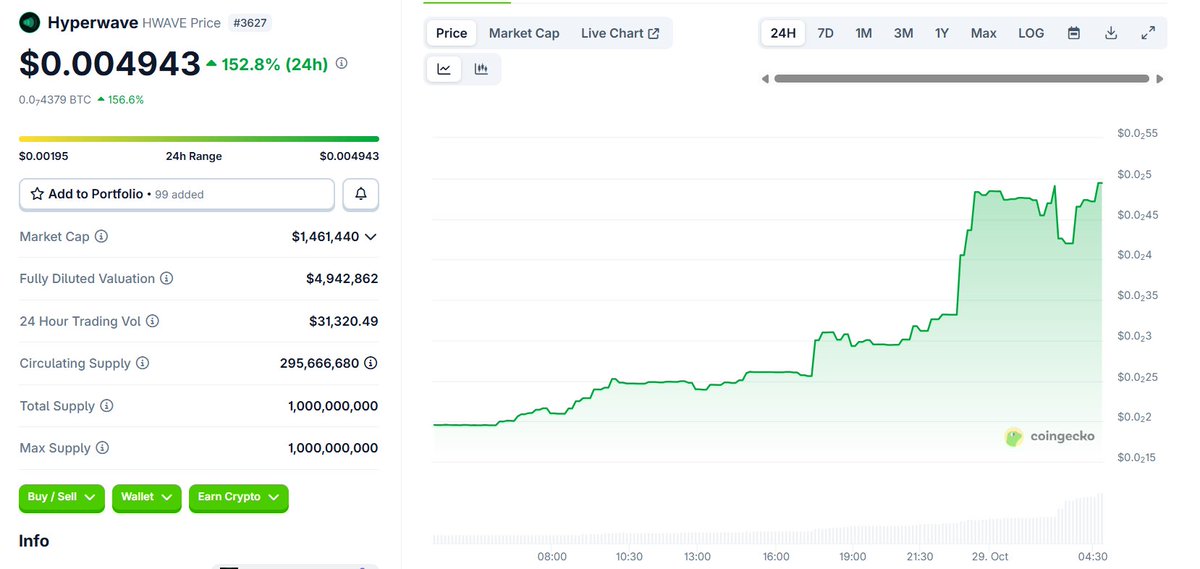Open the Wallet dropdown
1200x569 pixels.
tap(147, 497)
